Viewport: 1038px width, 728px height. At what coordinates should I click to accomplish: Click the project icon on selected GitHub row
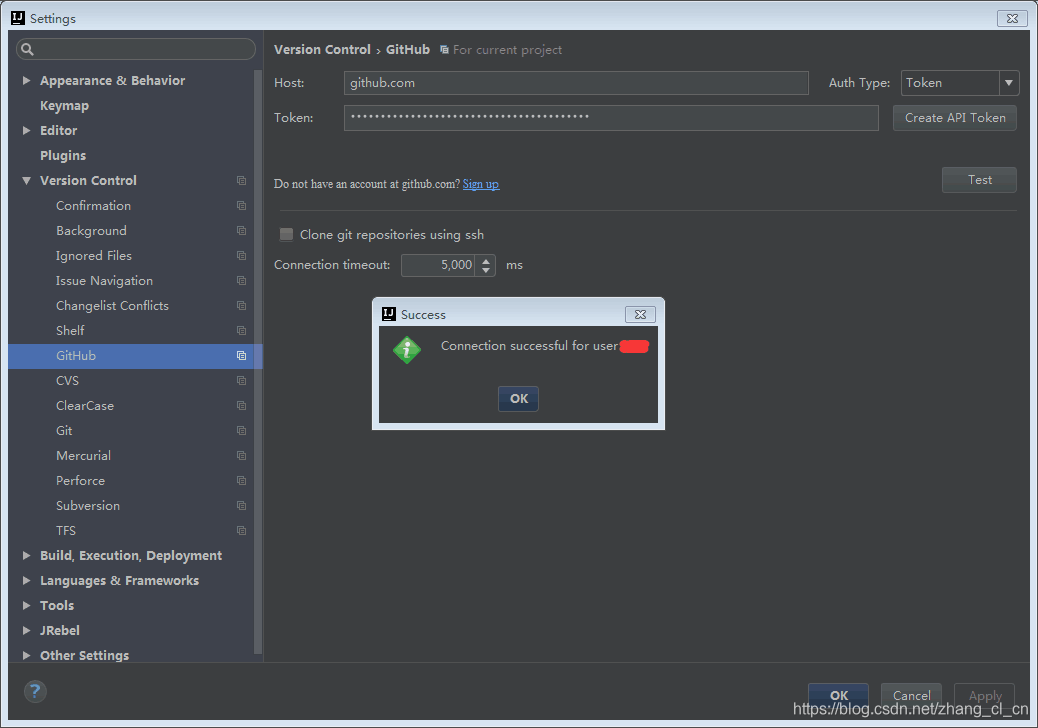tap(242, 355)
